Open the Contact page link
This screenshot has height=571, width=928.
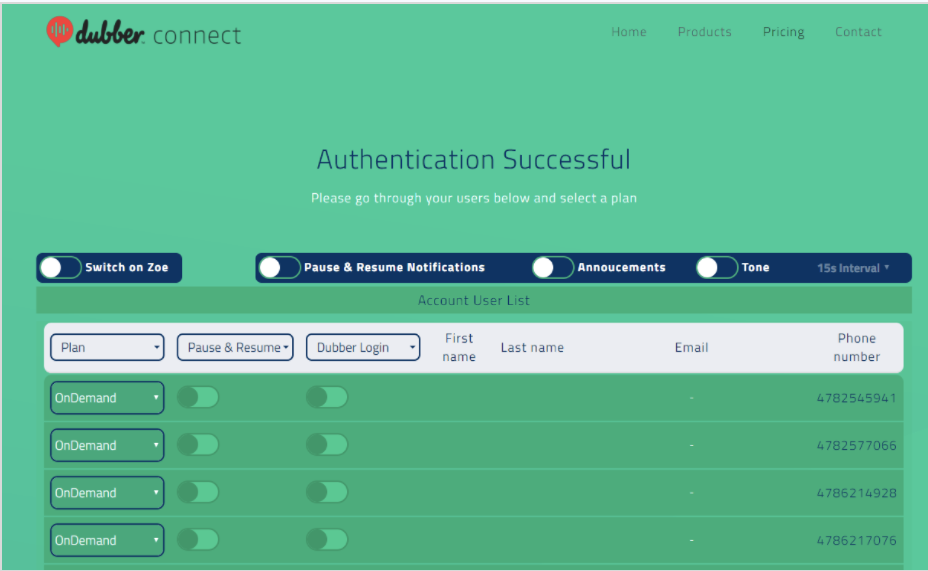pyautogui.click(x=858, y=32)
